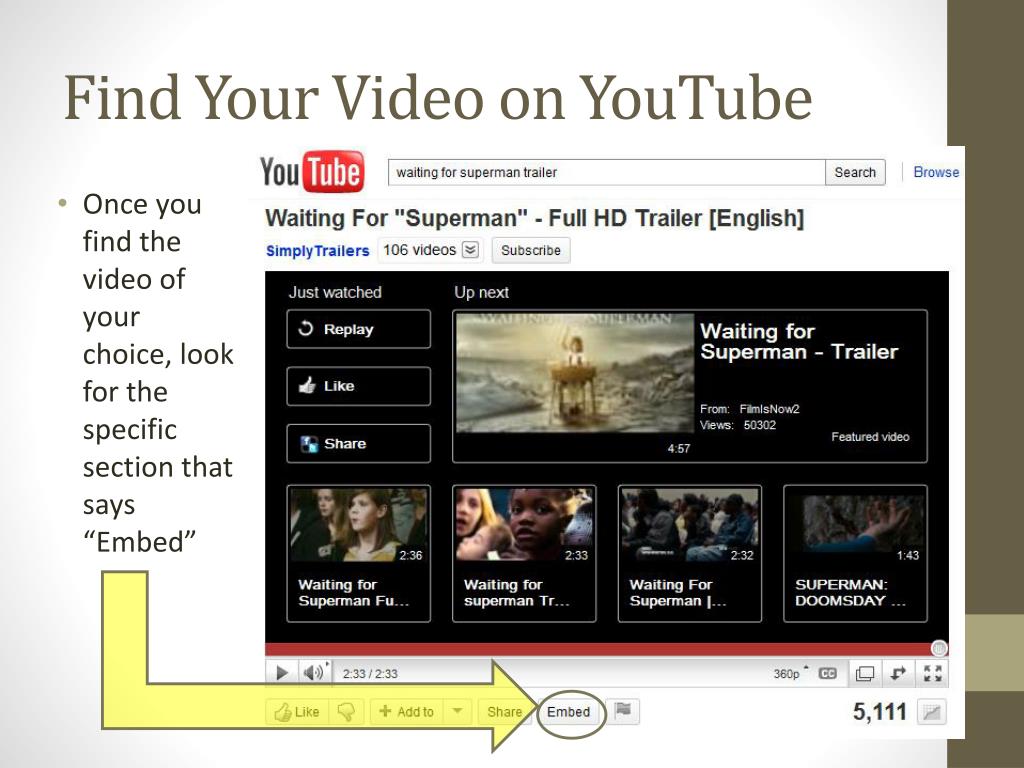Open the Browse link
1024x768 pixels.
click(936, 172)
